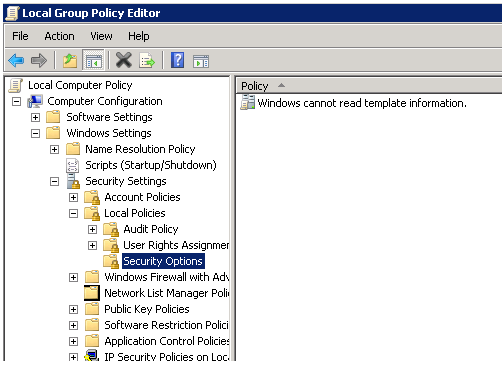This screenshot has width=502, height=366.
Task: Click the template information message icon
Action: point(248,102)
